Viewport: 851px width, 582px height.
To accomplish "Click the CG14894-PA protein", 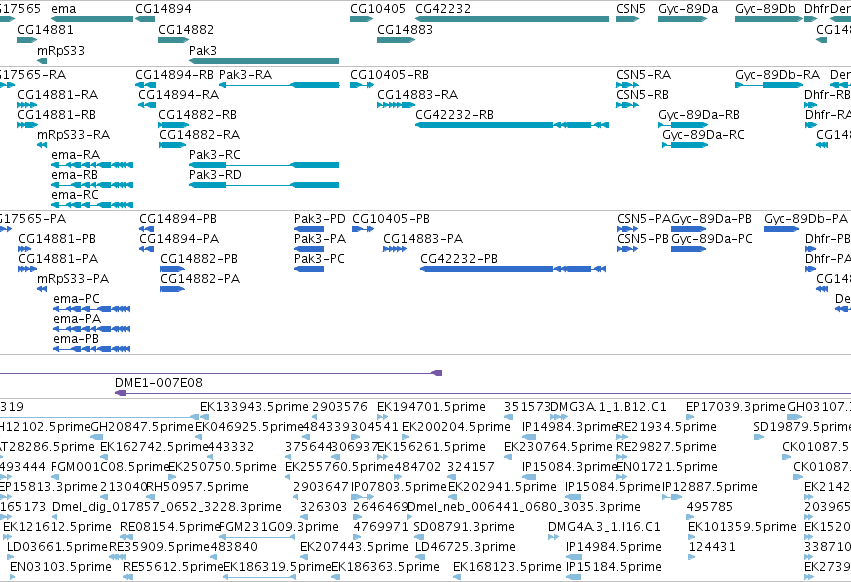I will coord(147,249).
